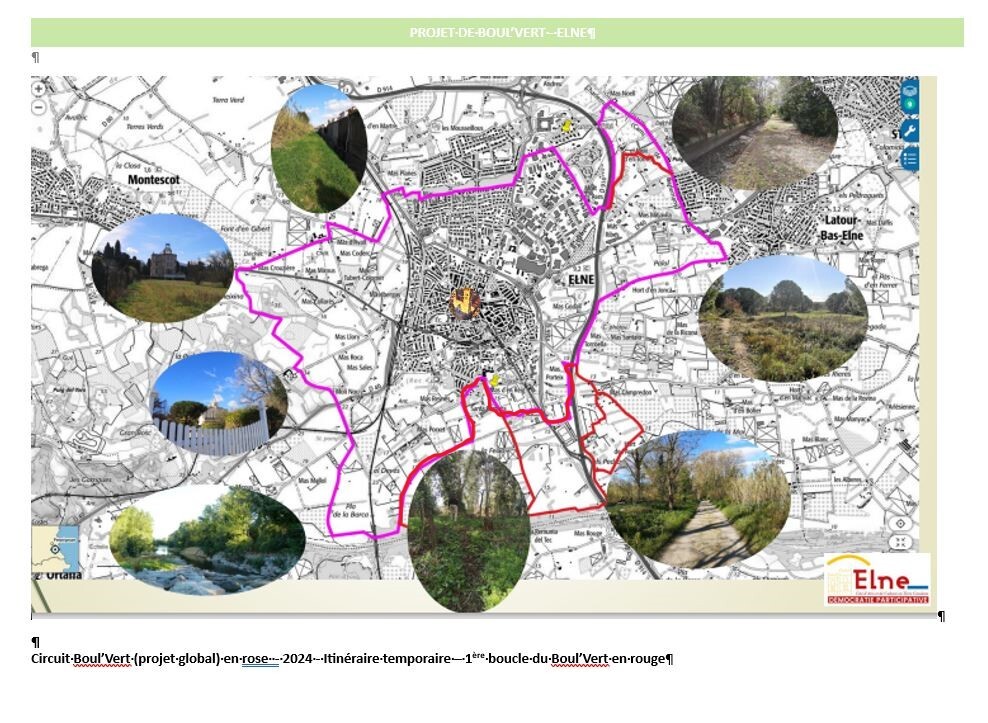Screen dimensions: 988x723
Task: Click the map zoom-out minus button
Action: point(39,107)
